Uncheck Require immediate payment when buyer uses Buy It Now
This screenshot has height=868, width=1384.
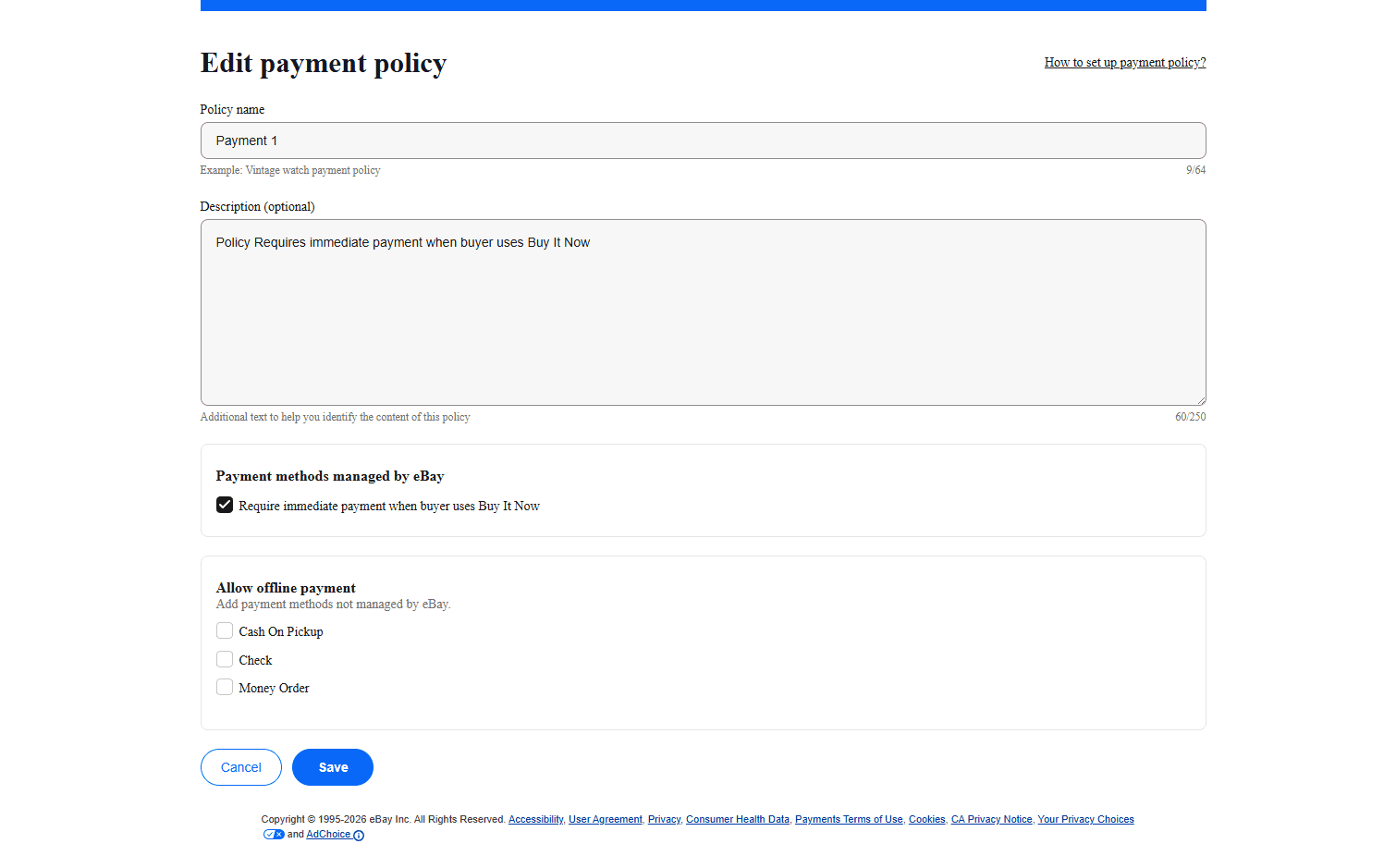[225, 505]
